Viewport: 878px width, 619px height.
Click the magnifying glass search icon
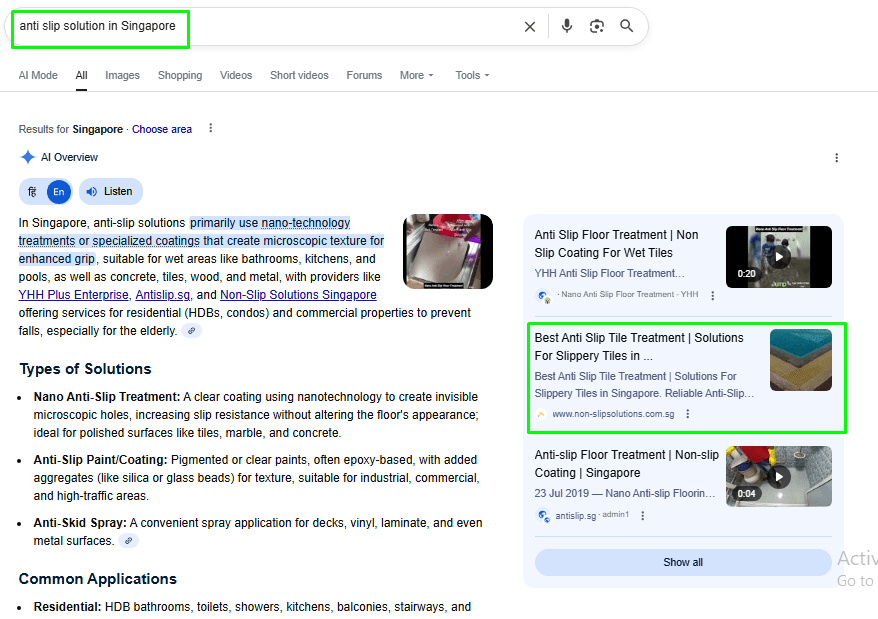627,26
